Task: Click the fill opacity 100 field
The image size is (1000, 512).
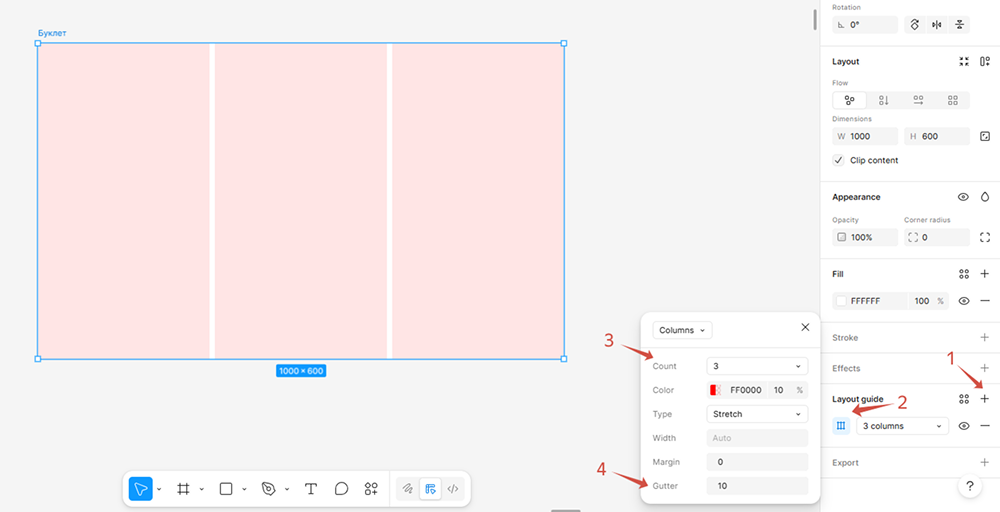Action: [x=922, y=301]
